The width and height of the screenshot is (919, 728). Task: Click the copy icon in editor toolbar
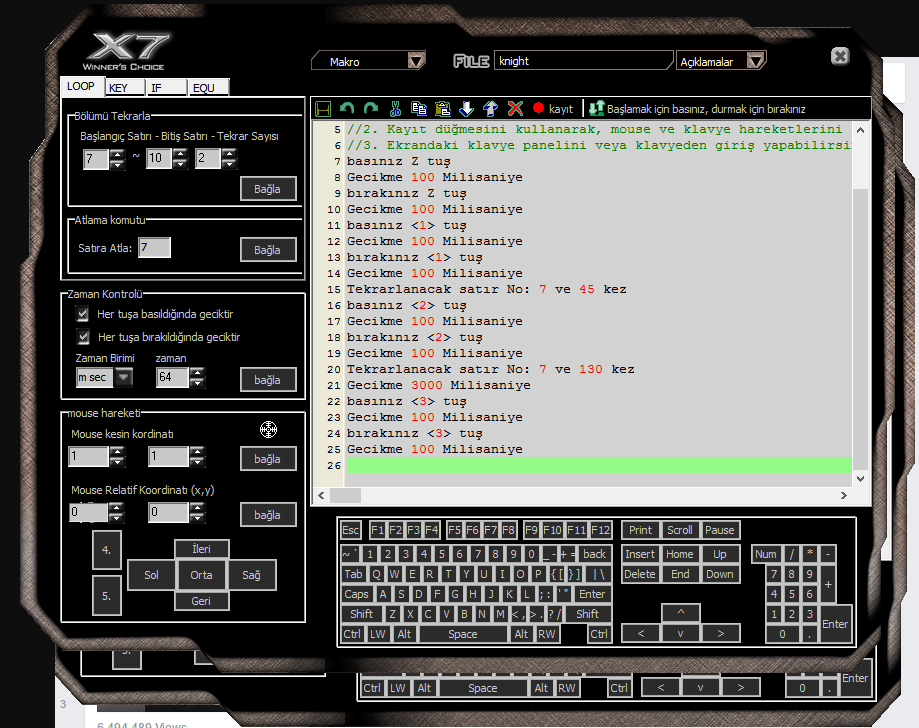point(418,108)
